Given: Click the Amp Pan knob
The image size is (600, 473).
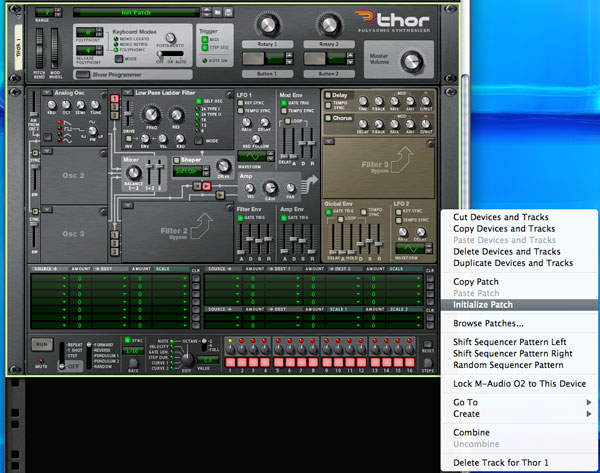Looking at the screenshot, I should (290, 188).
